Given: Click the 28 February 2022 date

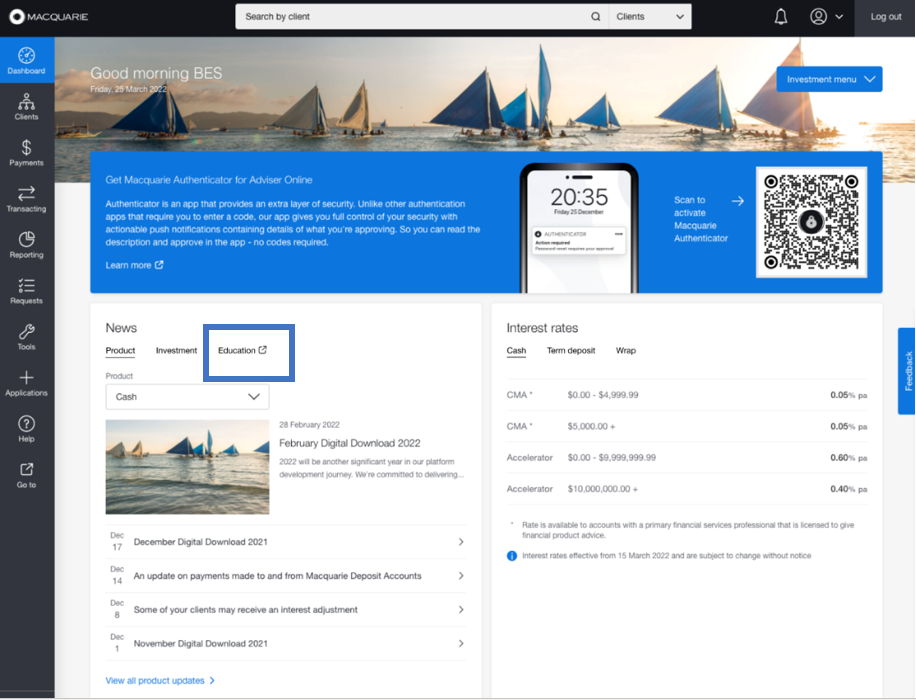Looking at the screenshot, I should pos(309,425).
